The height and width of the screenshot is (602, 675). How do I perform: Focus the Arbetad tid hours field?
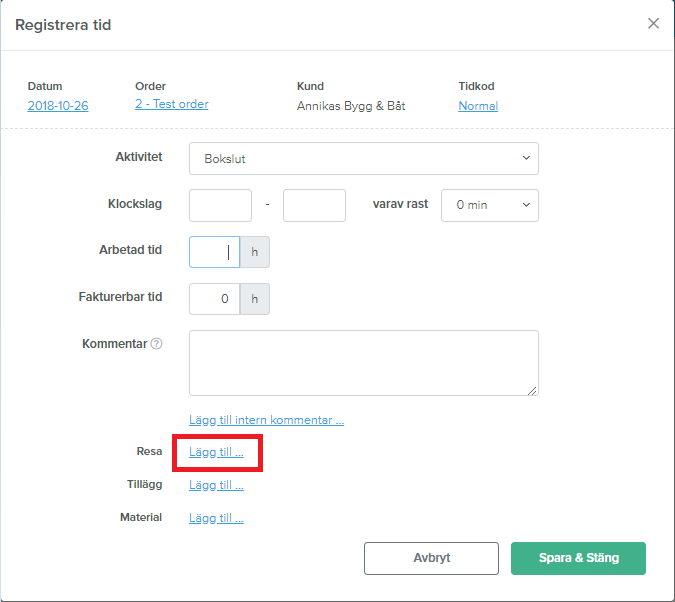pos(214,252)
